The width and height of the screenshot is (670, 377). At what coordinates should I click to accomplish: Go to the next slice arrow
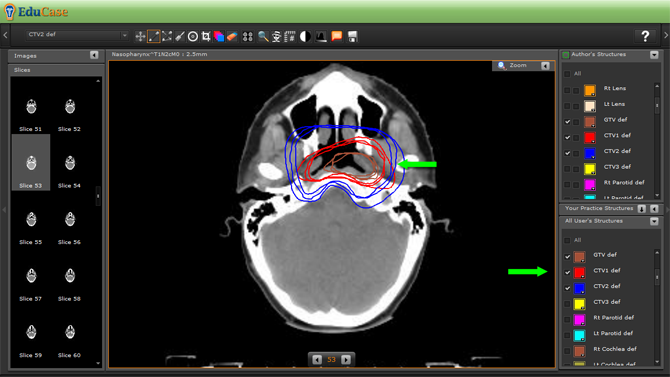point(346,360)
